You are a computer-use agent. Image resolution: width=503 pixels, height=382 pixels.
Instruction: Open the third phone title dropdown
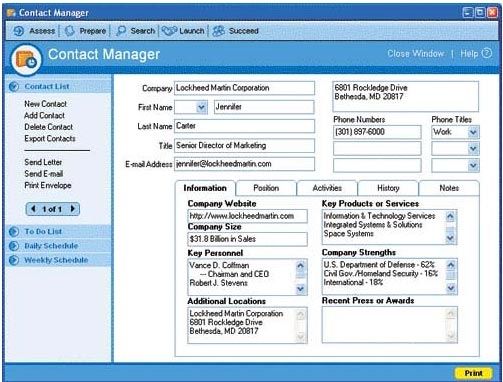[x=473, y=165]
